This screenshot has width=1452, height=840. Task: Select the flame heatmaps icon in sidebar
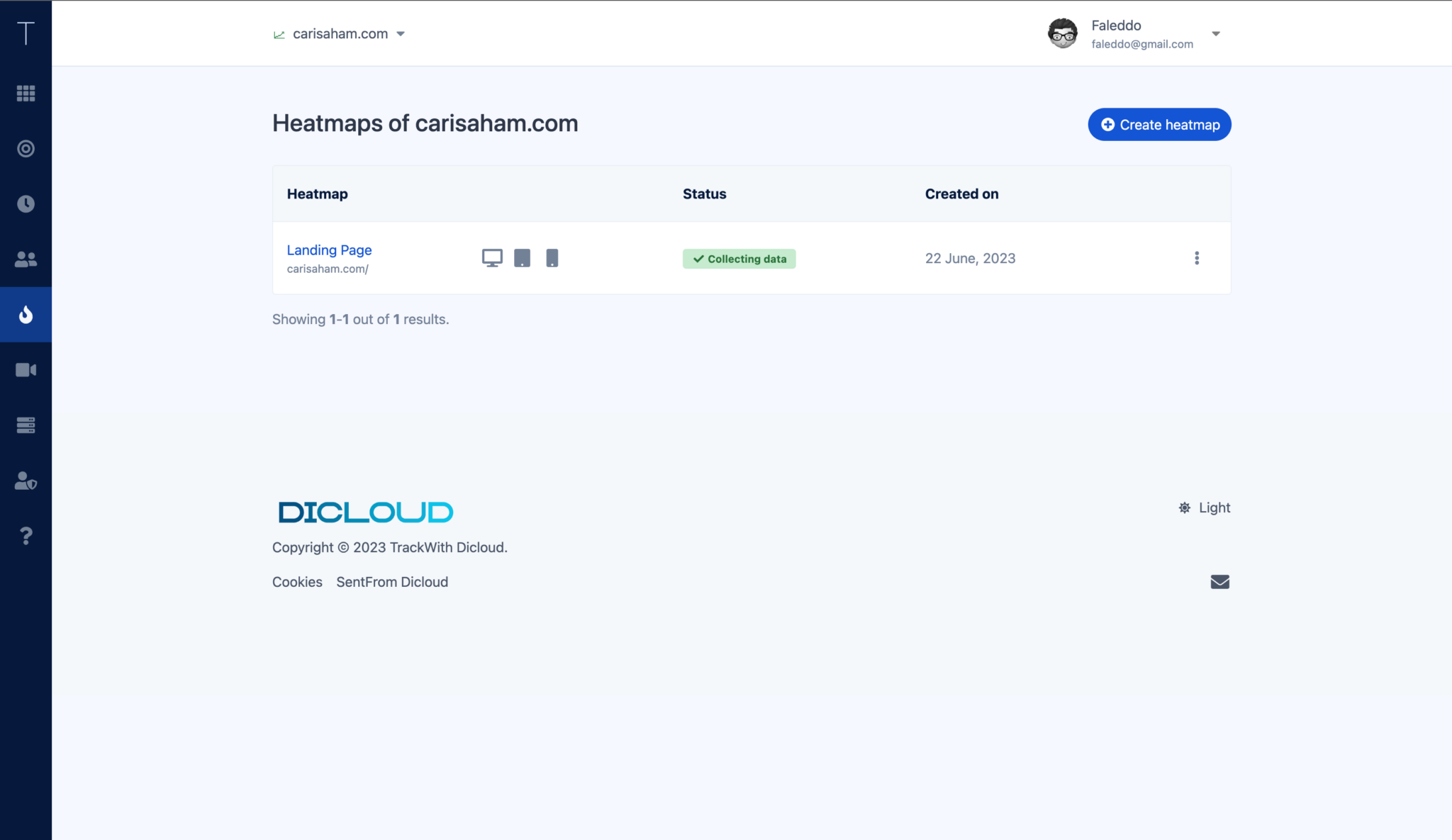(x=26, y=315)
